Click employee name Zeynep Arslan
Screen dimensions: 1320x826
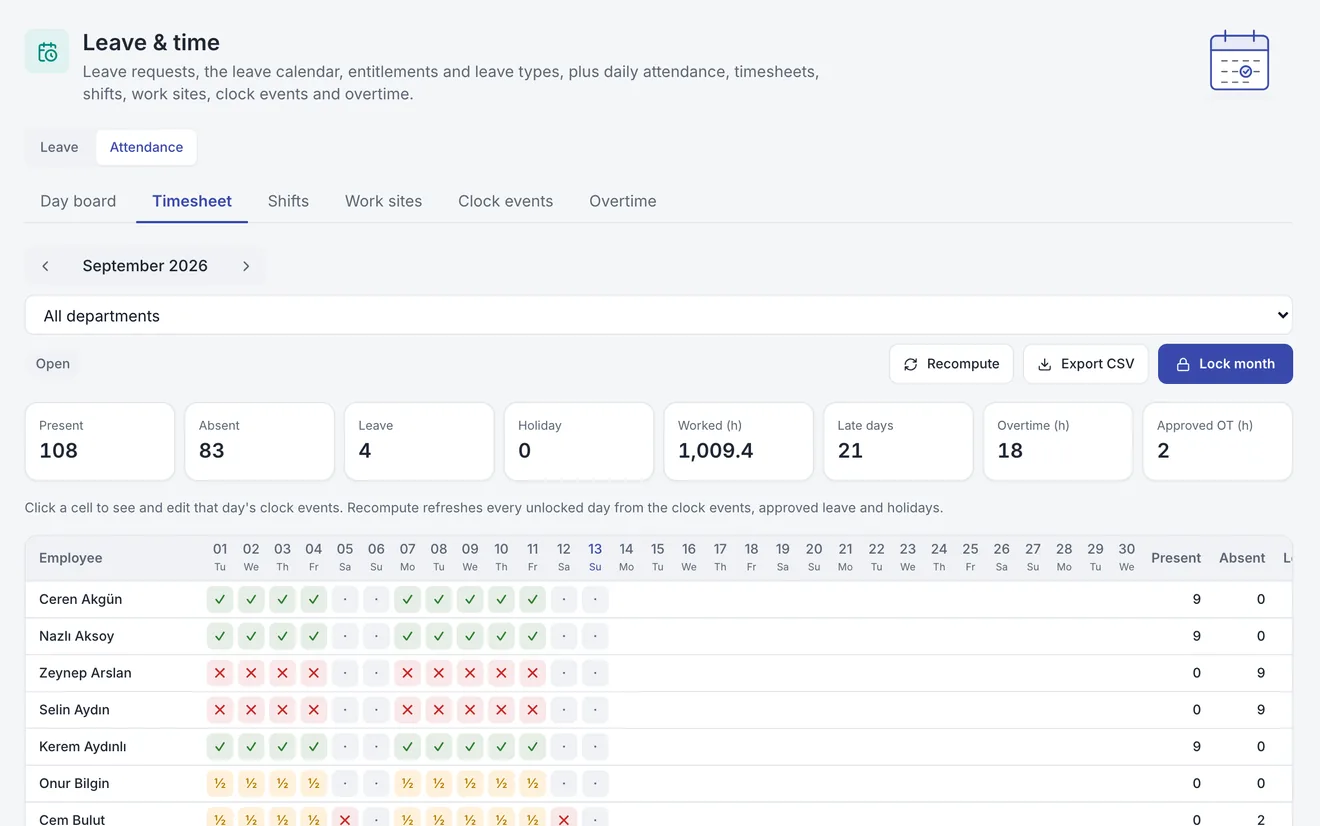(x=85, y=673)
